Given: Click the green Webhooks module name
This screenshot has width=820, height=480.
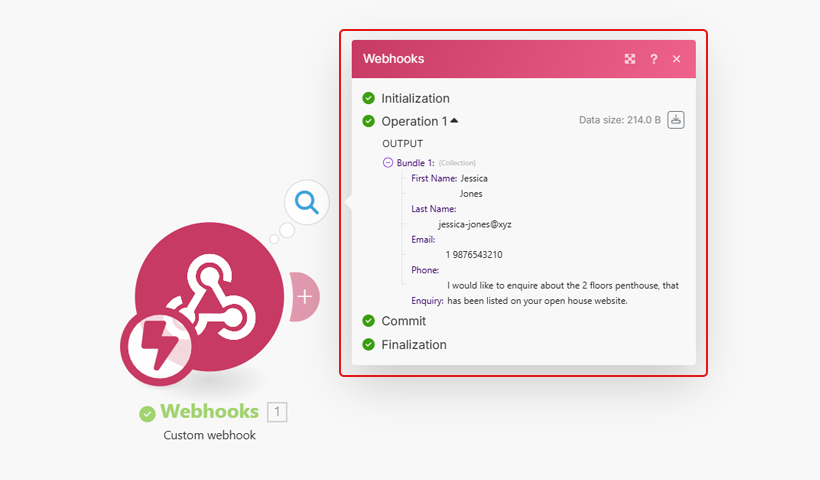Looking at the screenshot, I should click(x=209, y=411).
